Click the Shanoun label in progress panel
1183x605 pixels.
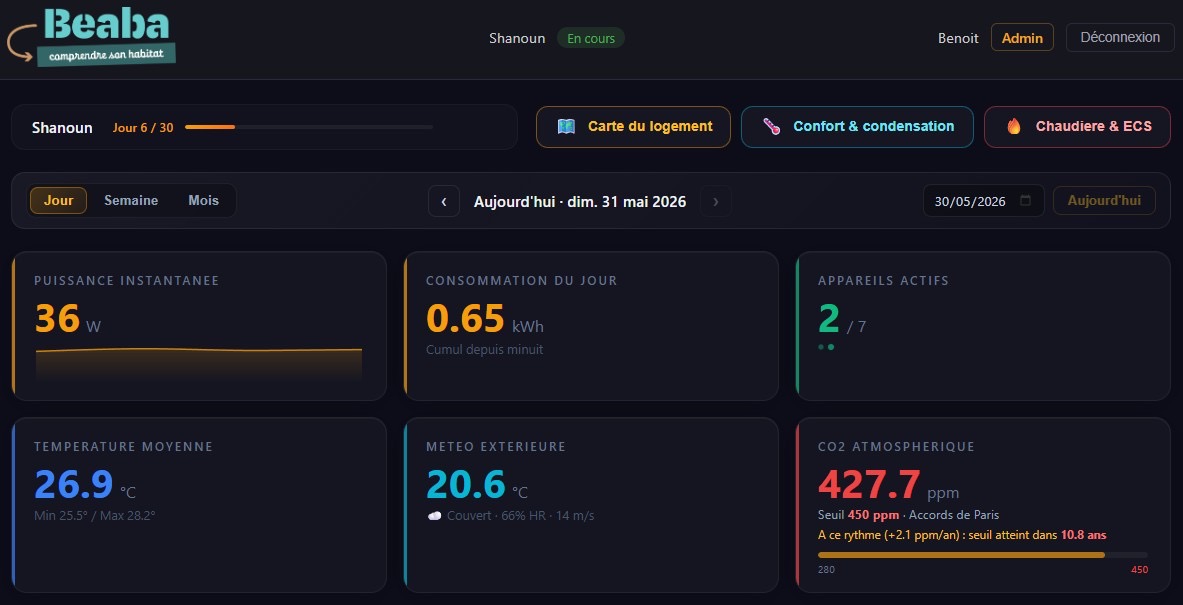click(62, 127)
